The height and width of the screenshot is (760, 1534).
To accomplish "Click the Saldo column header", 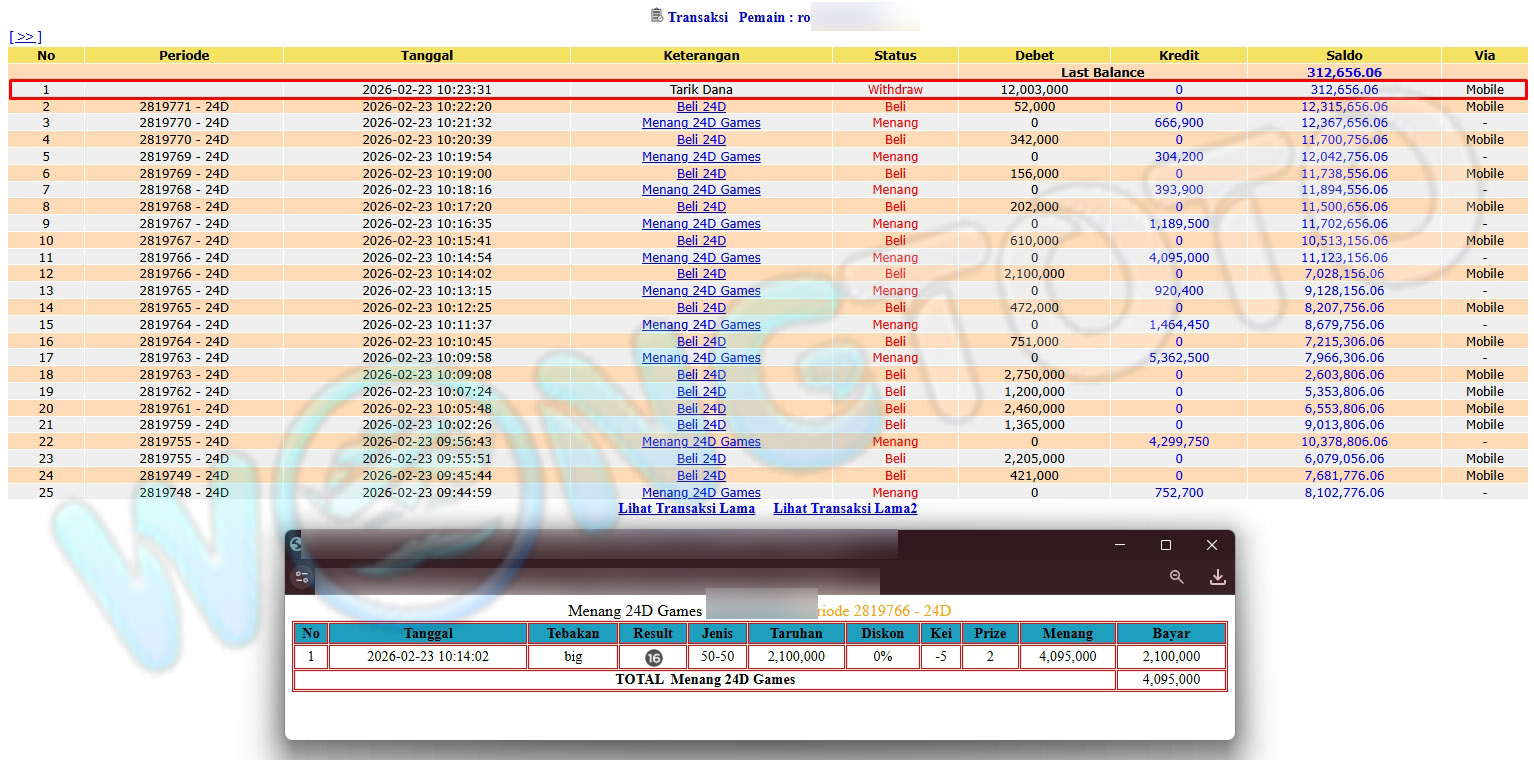I will coord(1344,55).
